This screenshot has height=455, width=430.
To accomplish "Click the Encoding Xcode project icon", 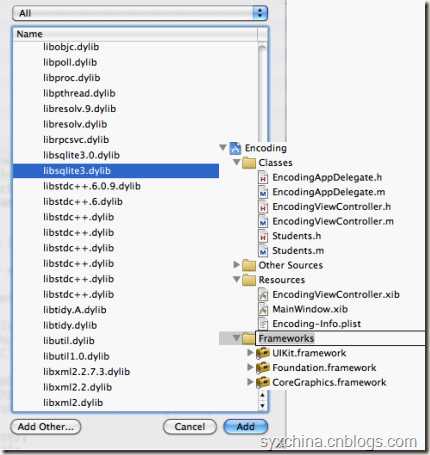I will point(235,148).
